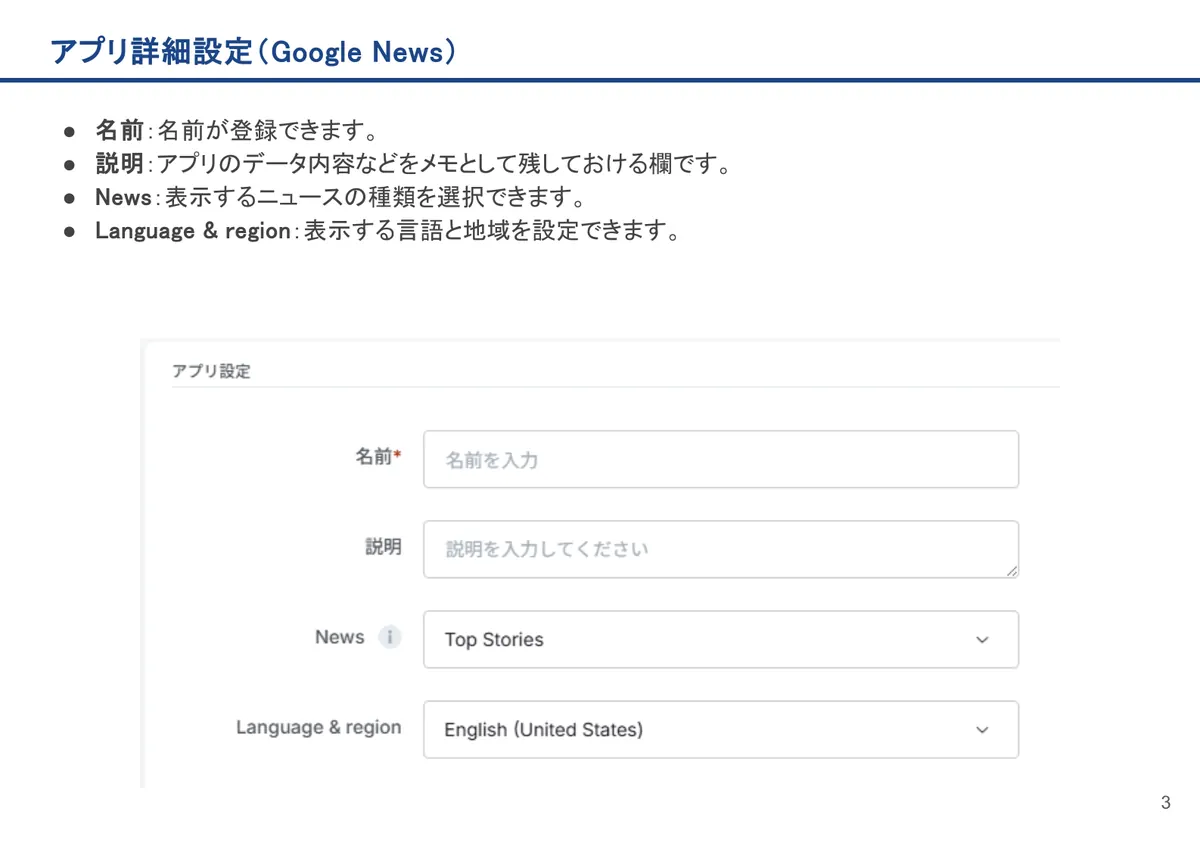
Task: Click the bullet about アプリのデータ内容 memo
Action: [x=413, y=164]
